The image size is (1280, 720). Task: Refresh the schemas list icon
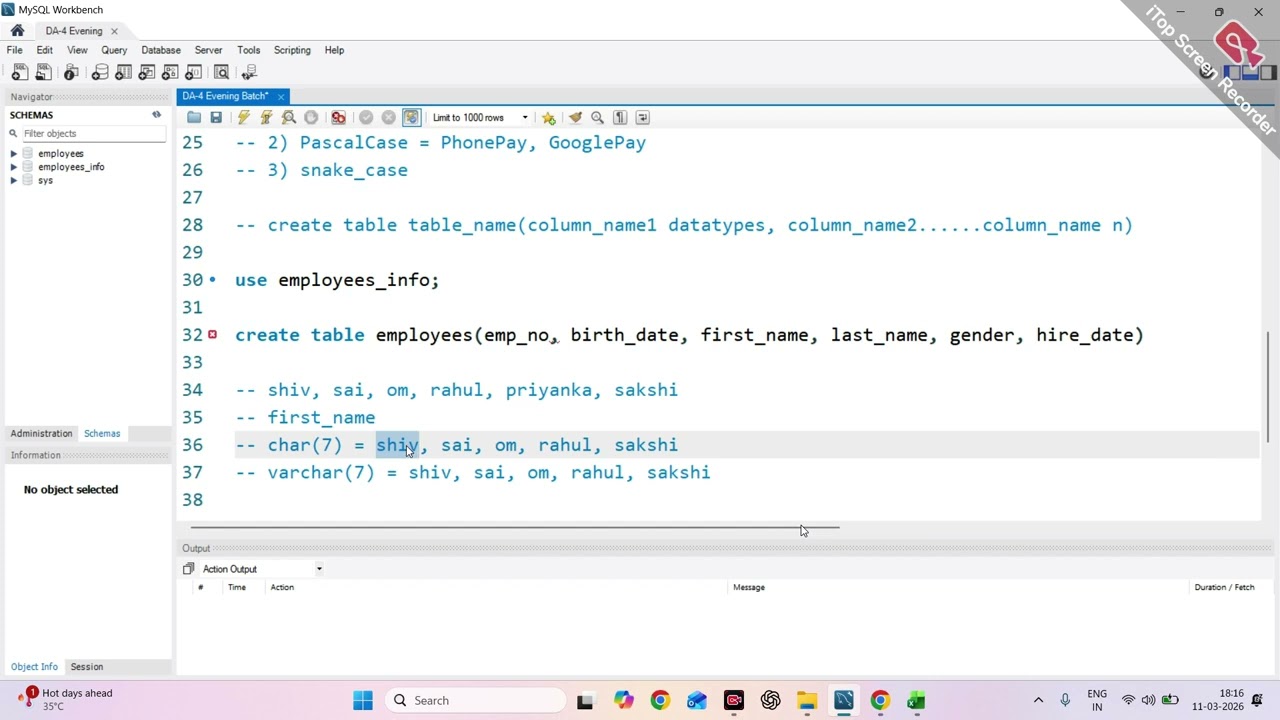(156, 115)
